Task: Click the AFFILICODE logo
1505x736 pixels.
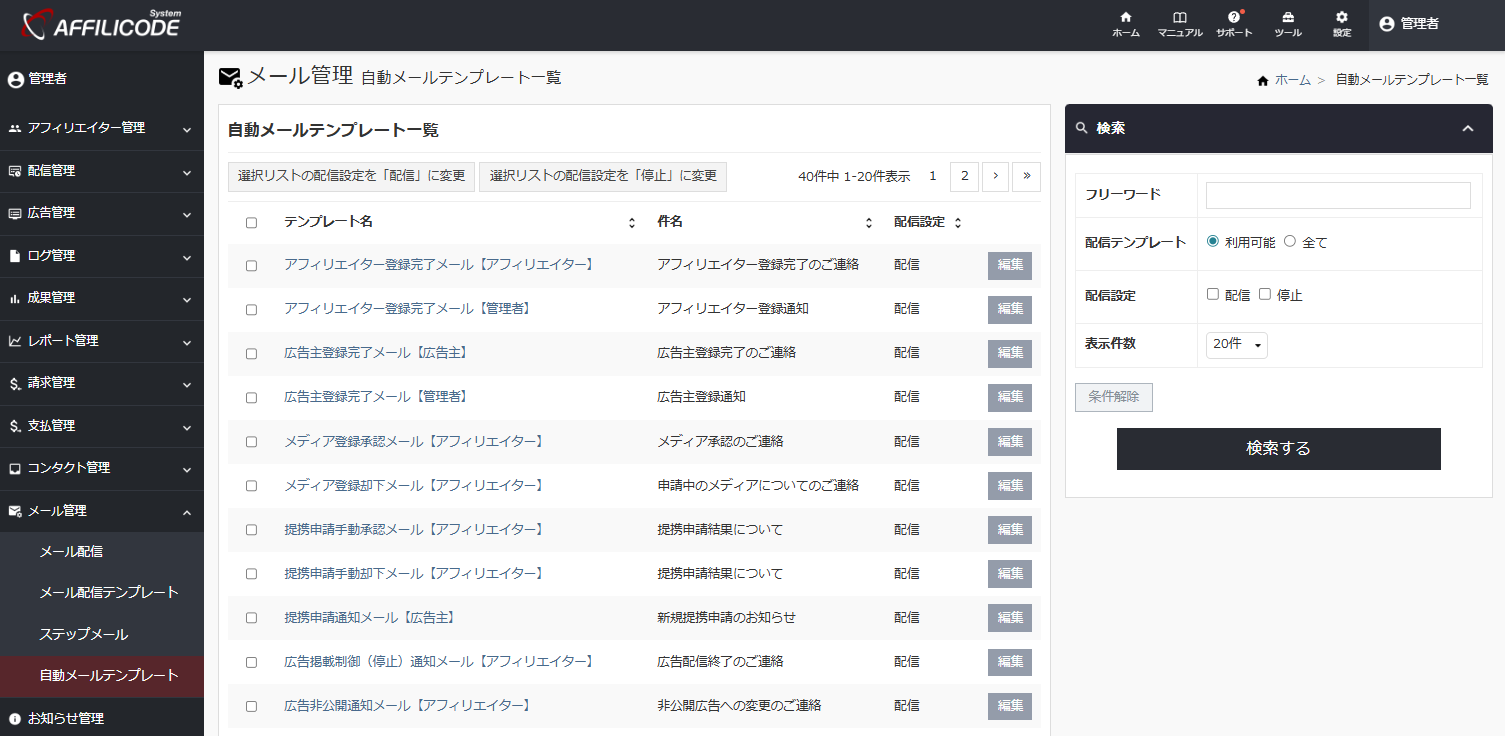Action: click(100, 25)
